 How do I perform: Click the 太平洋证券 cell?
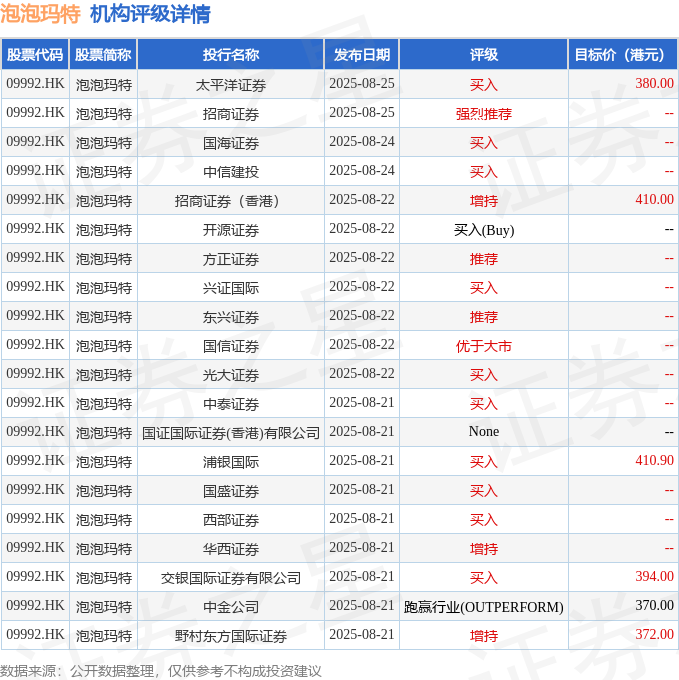pyautogui.click(x=231, y=85)
